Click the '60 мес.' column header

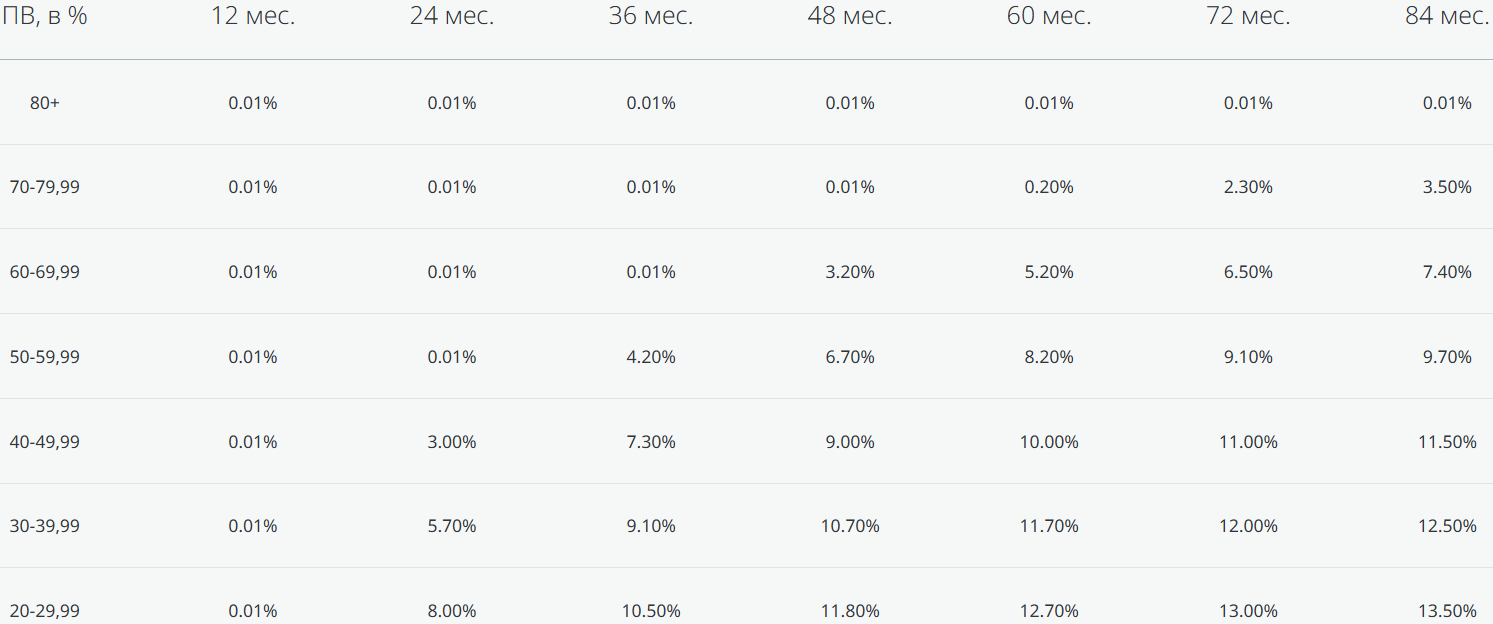click(1049, 16)
